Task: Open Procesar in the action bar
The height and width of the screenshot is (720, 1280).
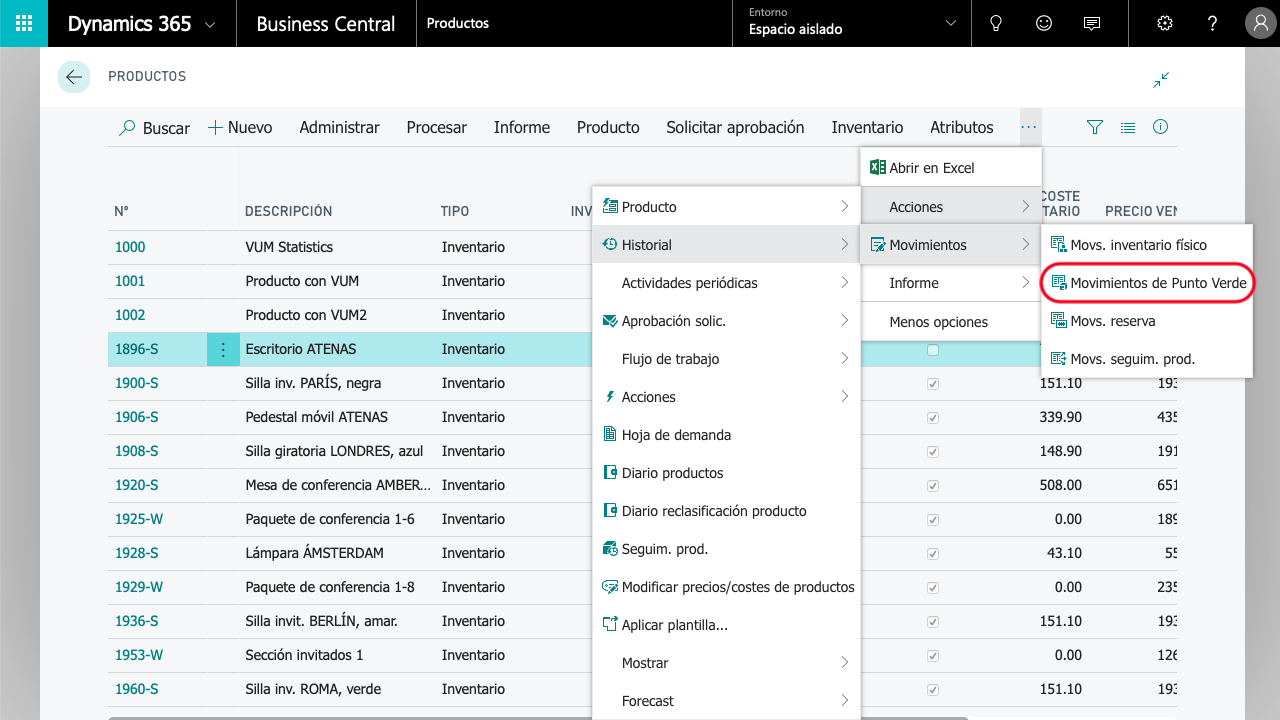Action: 437,127
